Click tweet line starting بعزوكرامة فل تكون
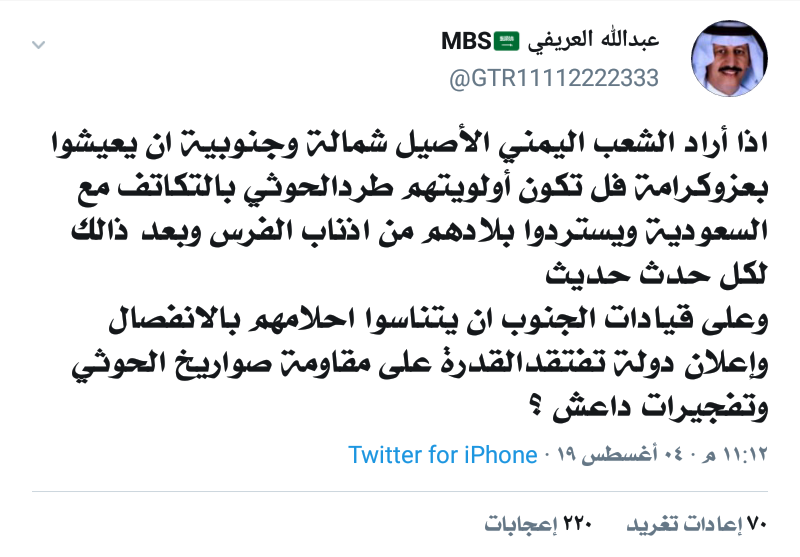The width and height of the screenshot is (800, 557). tap(412, 187)
